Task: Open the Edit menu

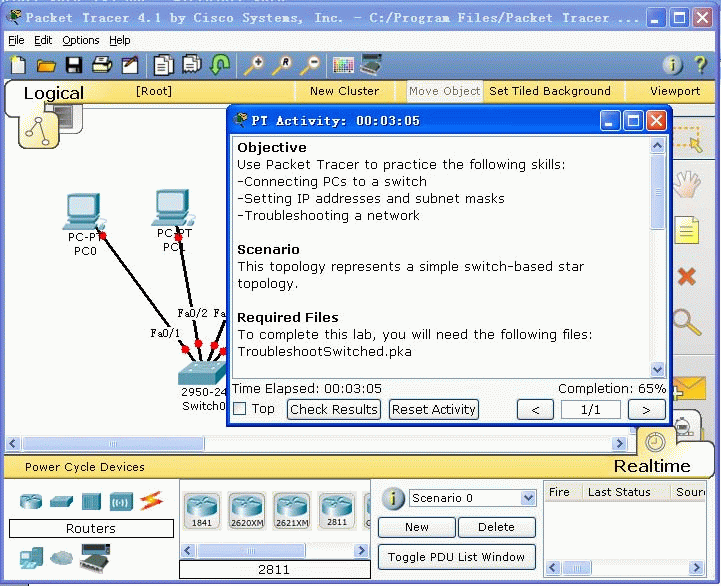Action: 43,40
